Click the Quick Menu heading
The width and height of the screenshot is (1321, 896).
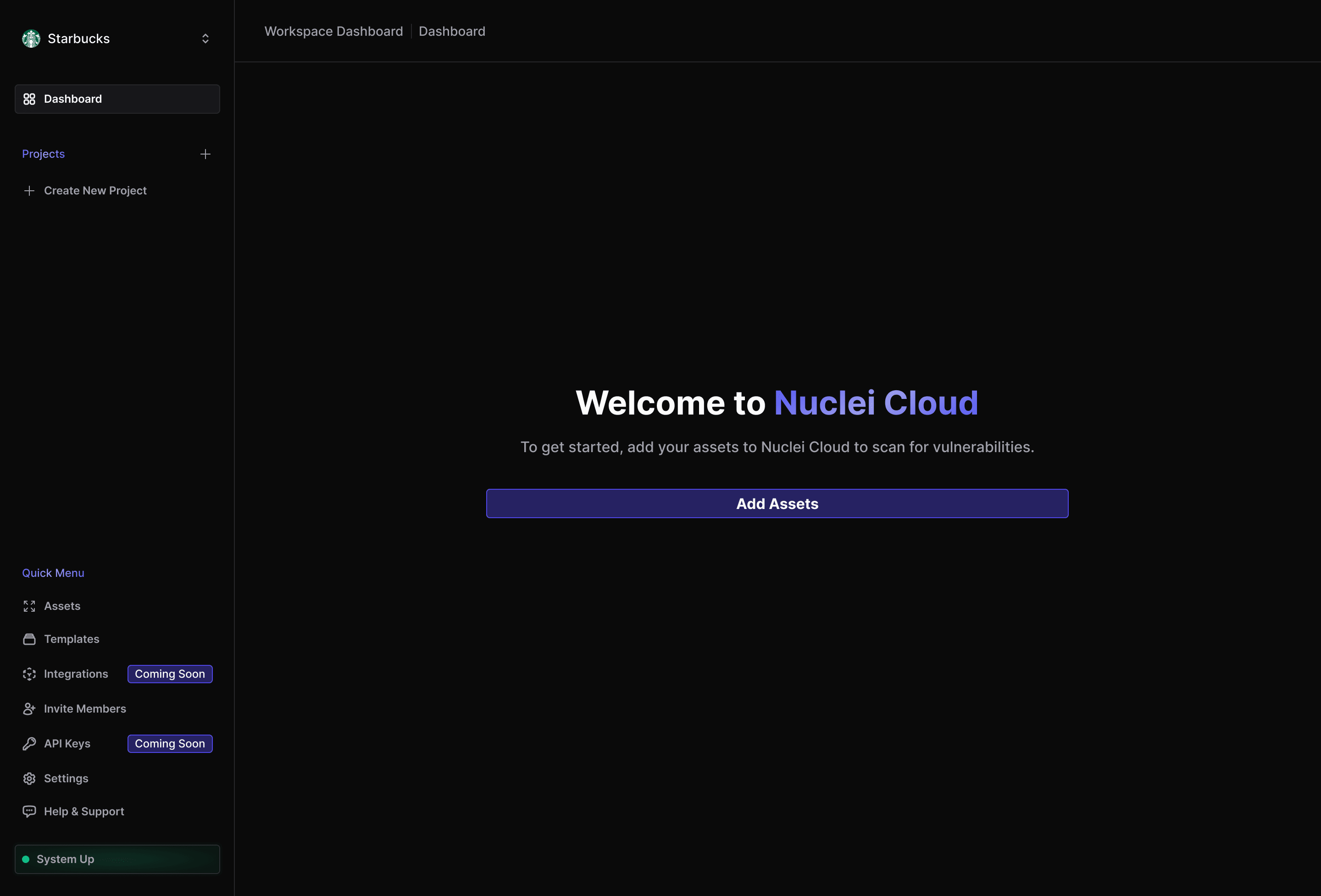click(x=53, y=573)
